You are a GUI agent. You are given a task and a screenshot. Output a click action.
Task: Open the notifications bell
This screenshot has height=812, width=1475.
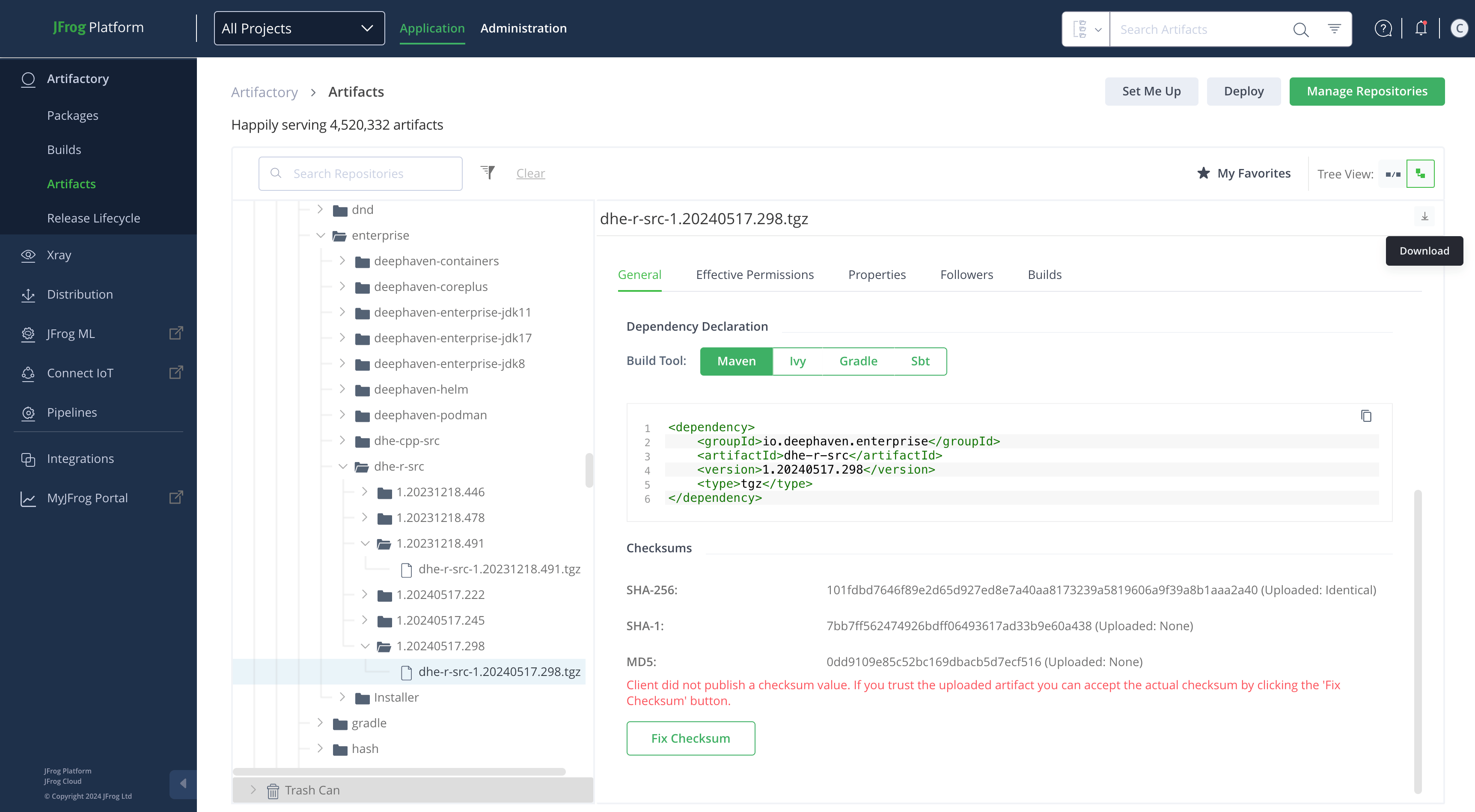(x=1421, y=28)
